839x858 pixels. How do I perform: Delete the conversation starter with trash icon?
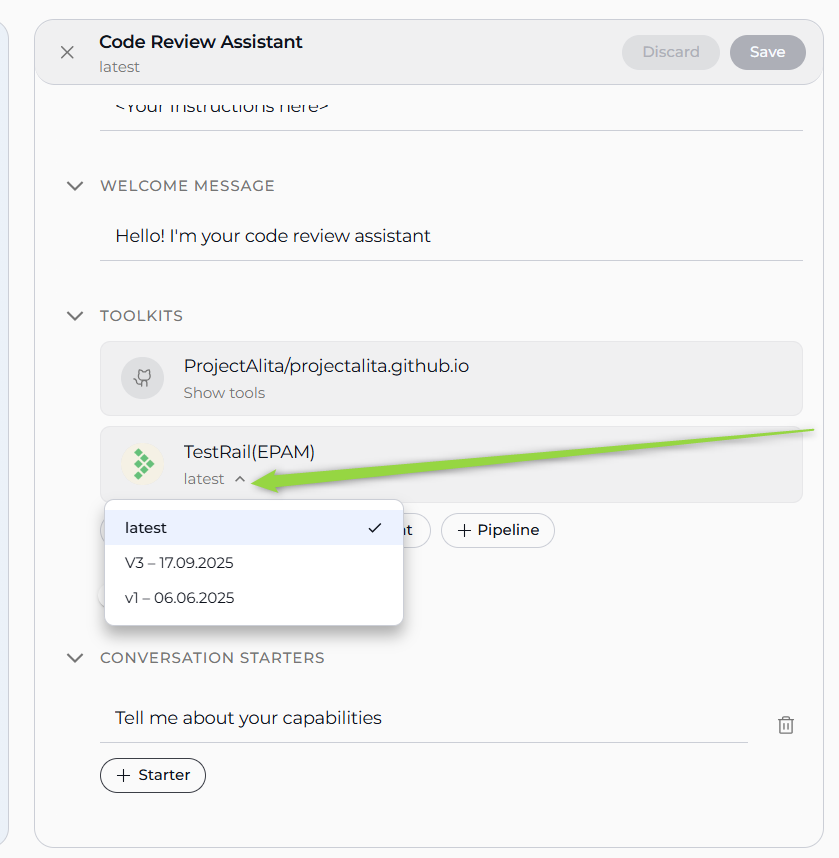pos(786,725)
